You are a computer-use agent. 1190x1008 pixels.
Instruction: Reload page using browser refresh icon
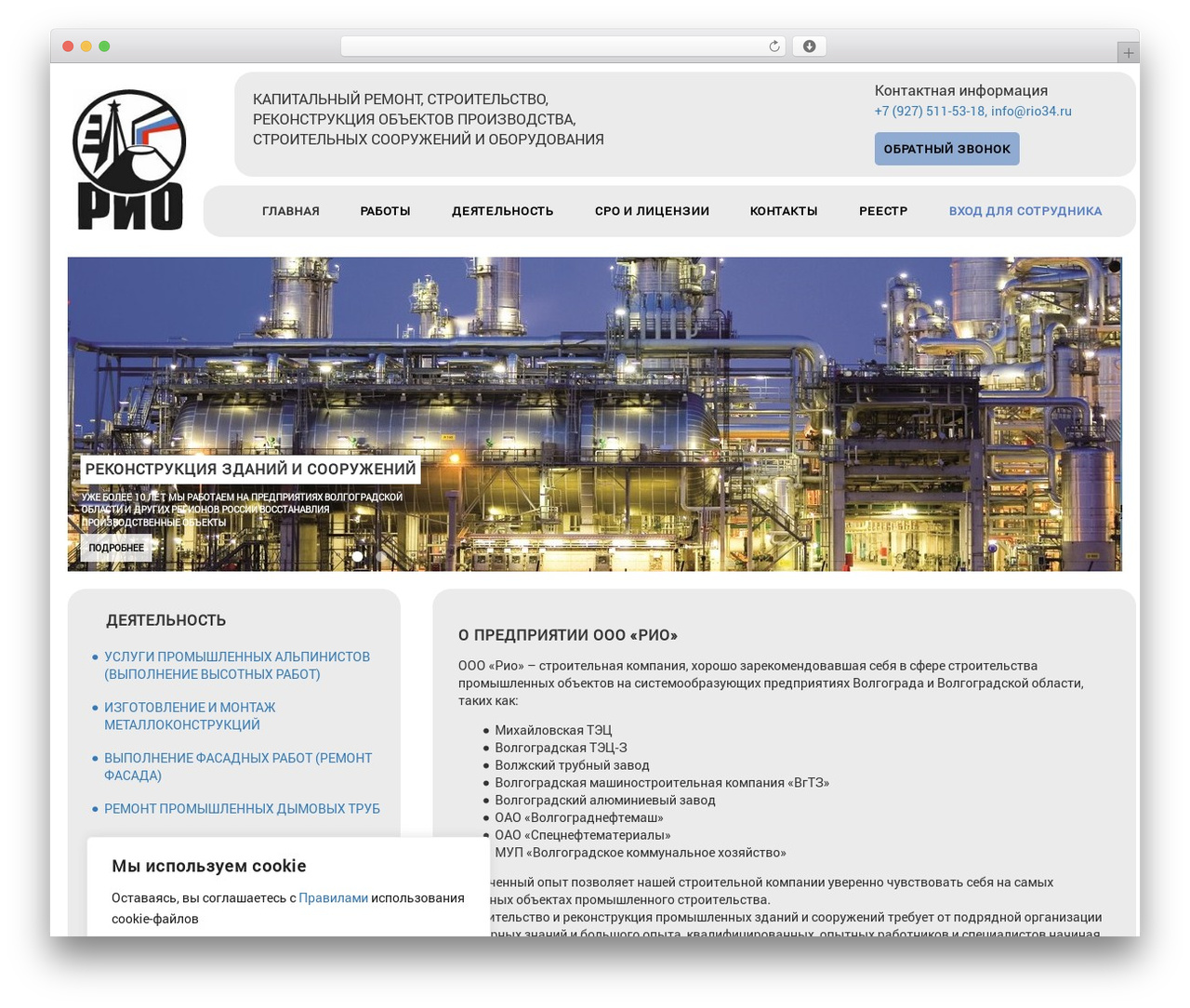click(774, 46)
